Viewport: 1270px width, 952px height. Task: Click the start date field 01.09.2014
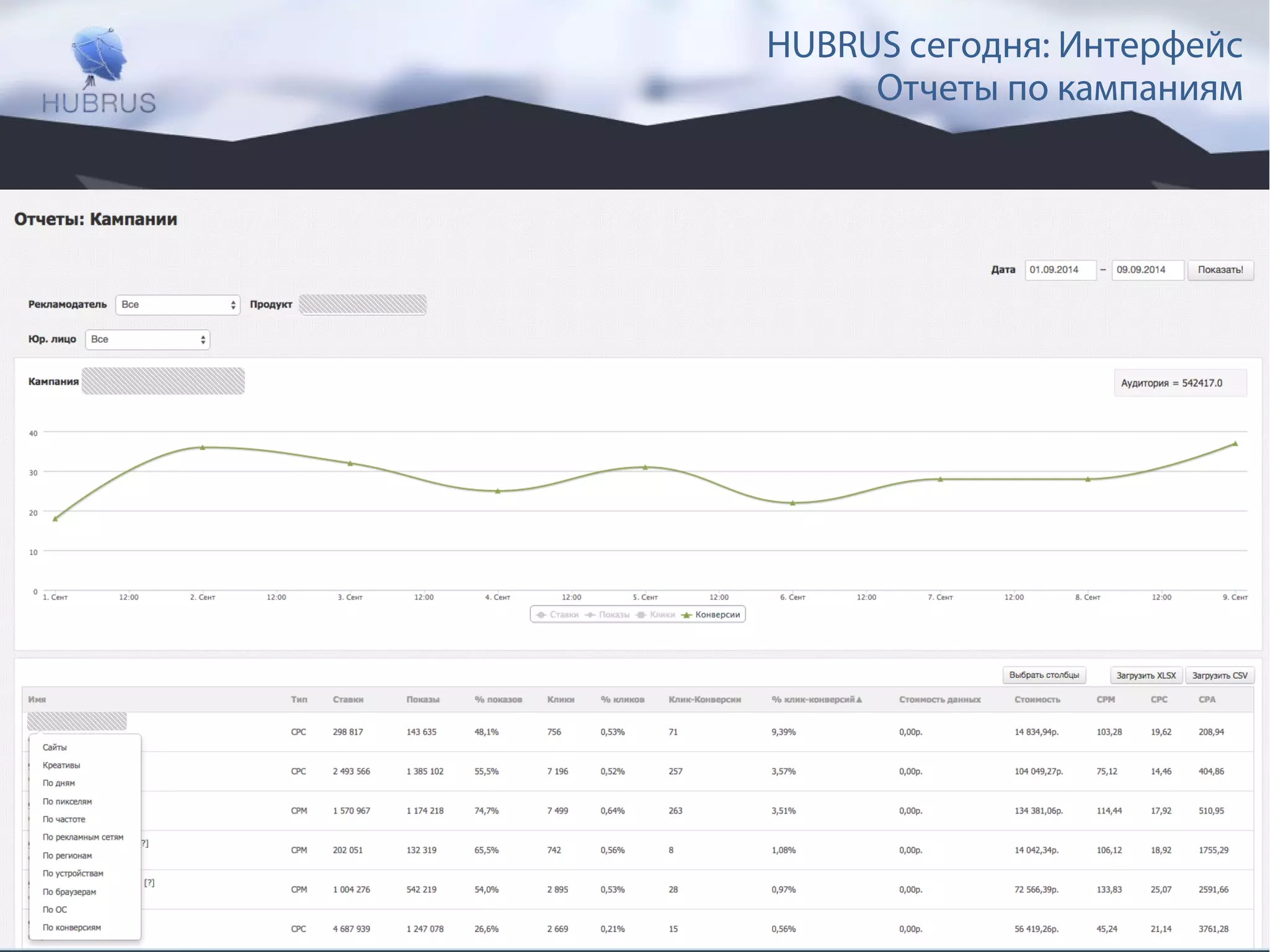pos(1060,270)
